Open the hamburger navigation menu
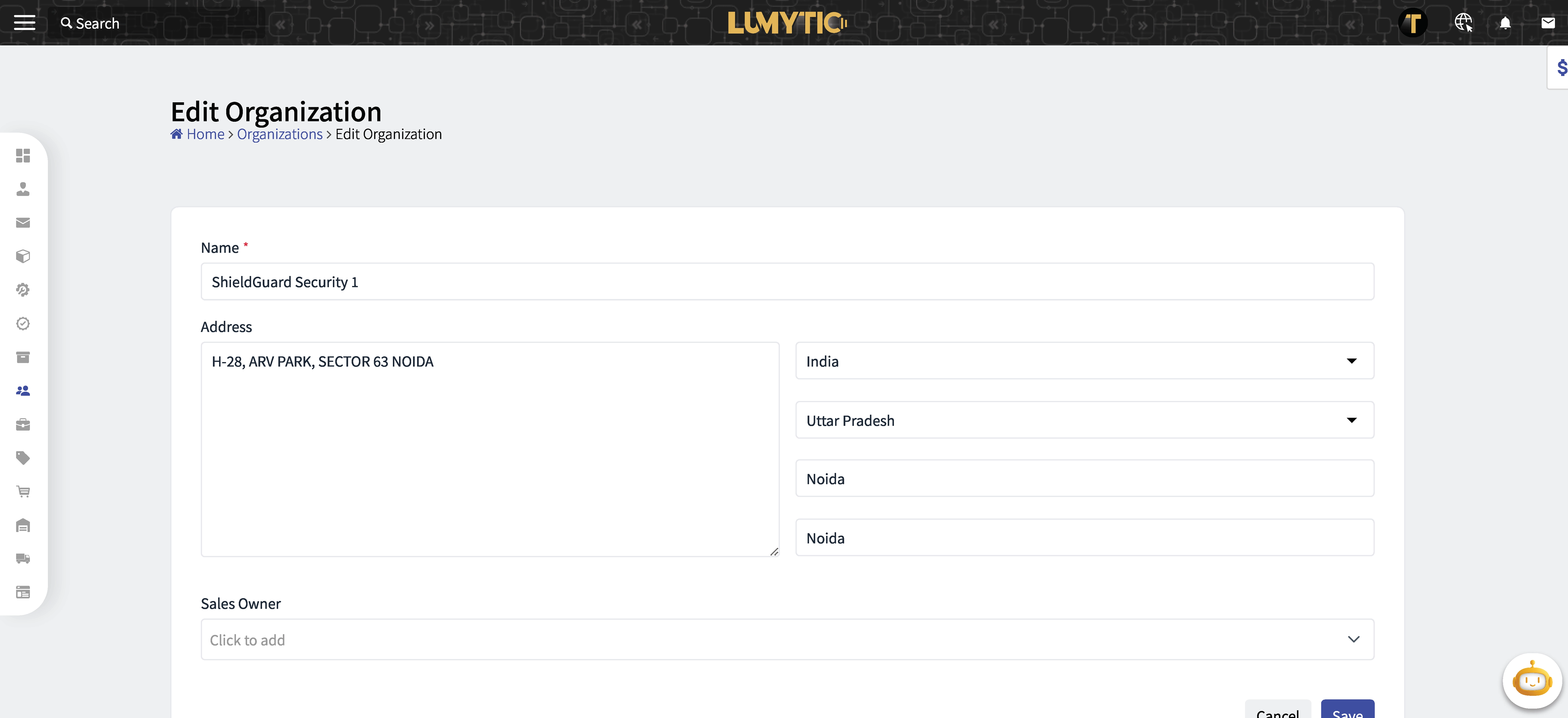Screen dimensions: 1568x718 tap(24, 23)
